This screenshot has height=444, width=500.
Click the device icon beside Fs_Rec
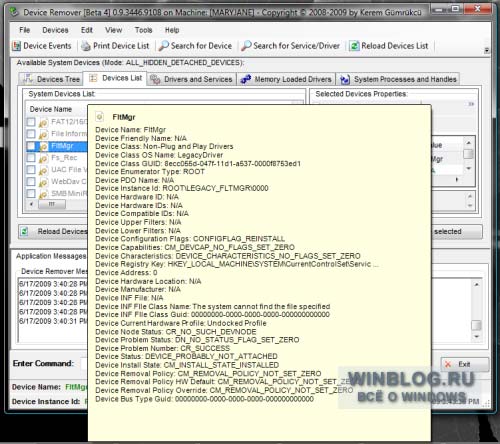pyautogui.click(x=43, y=158)
